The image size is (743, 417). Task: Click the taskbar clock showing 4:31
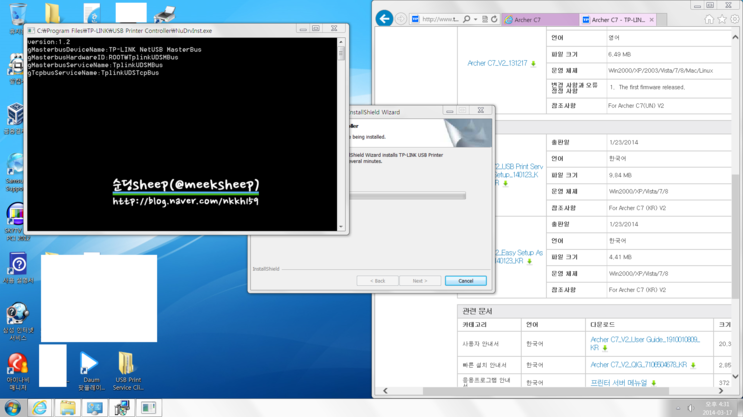click(717, 408)
